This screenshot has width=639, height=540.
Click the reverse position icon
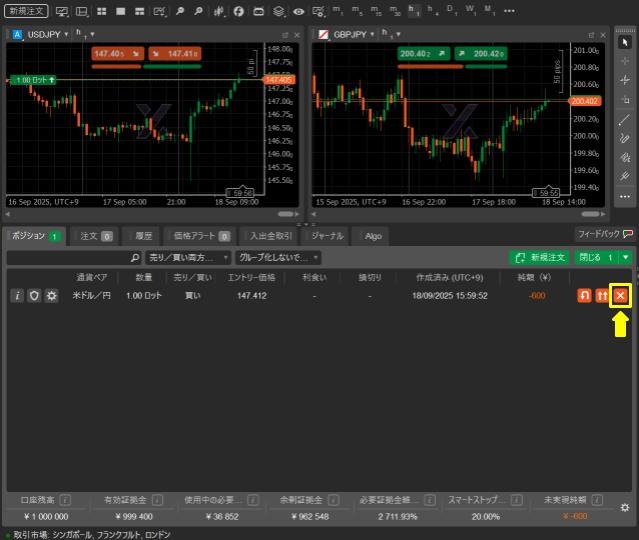point(584,295)
